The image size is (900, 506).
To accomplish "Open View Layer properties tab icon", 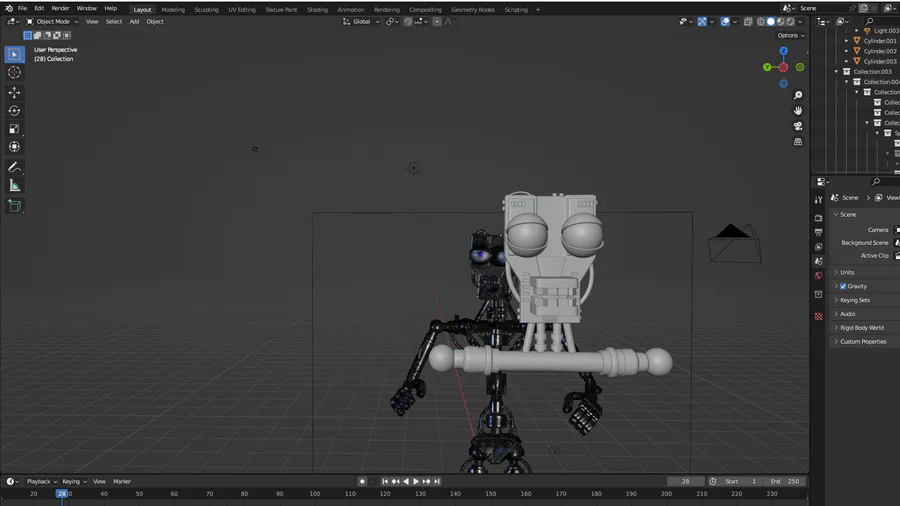I will (x=818, y=247).
